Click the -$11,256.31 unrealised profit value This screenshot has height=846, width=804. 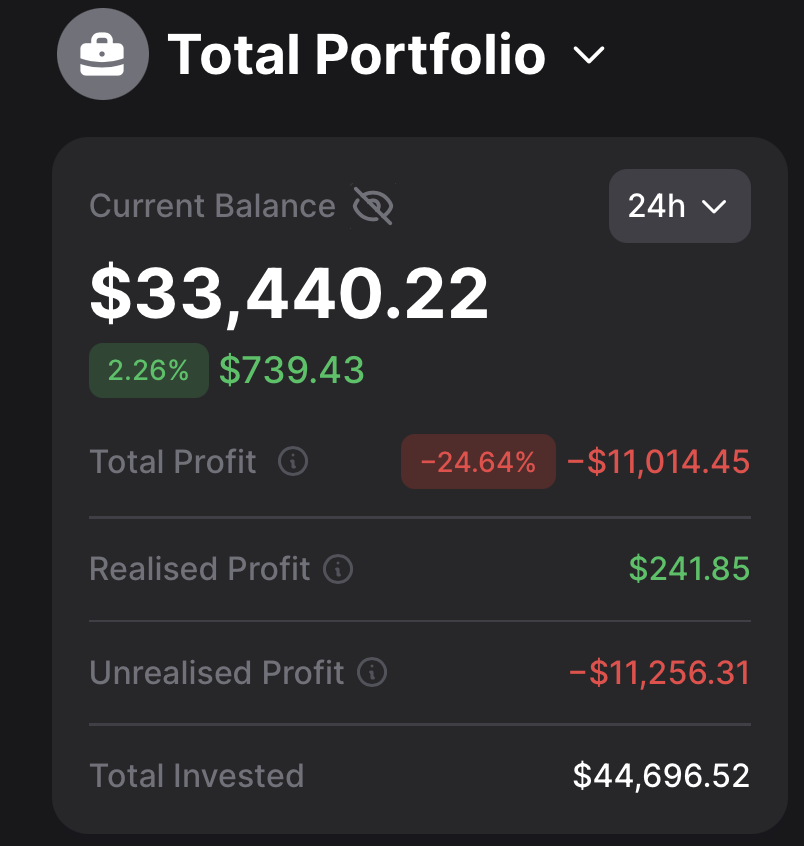[659, 673]
